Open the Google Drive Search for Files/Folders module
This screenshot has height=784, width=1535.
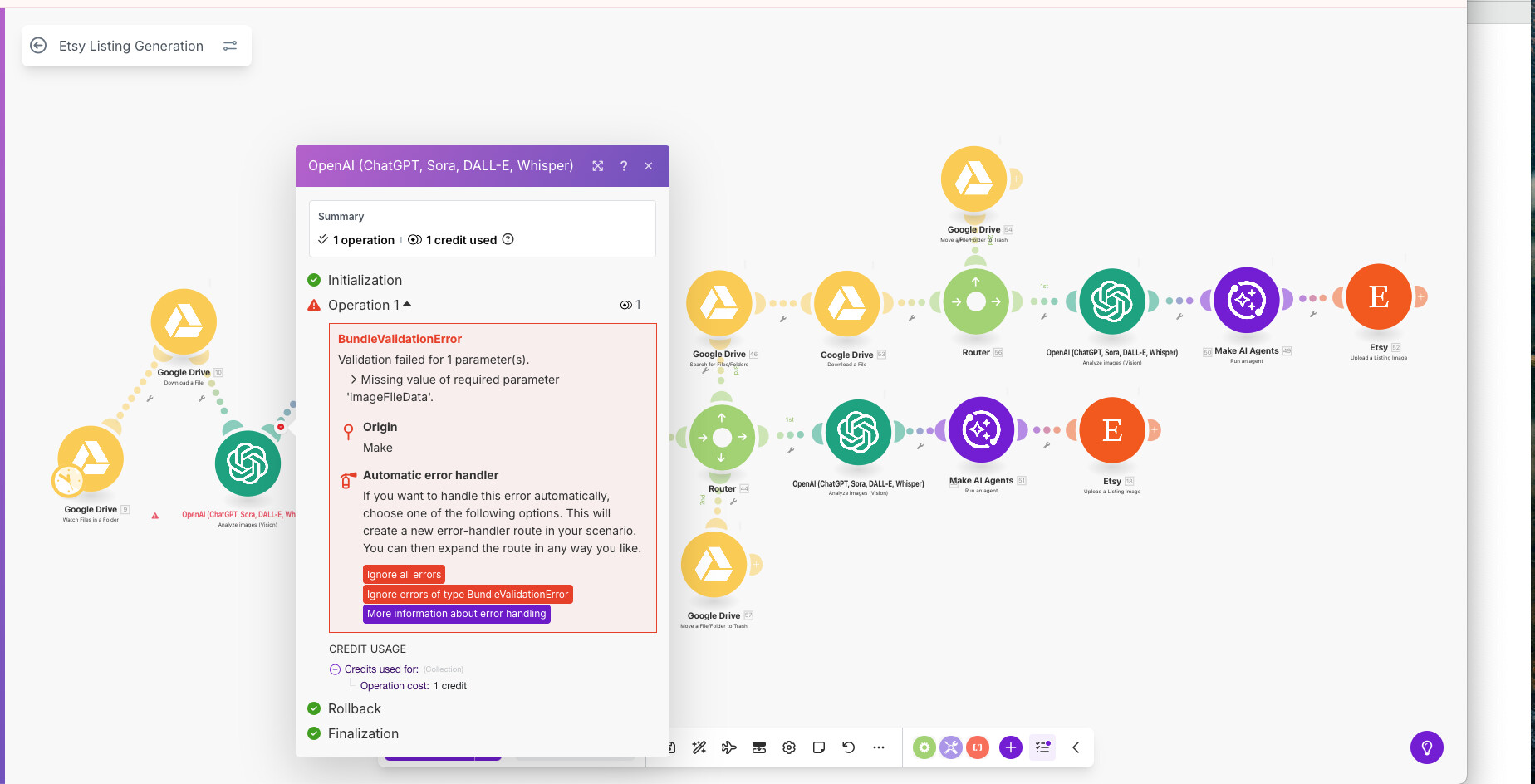tap(719, 303)
